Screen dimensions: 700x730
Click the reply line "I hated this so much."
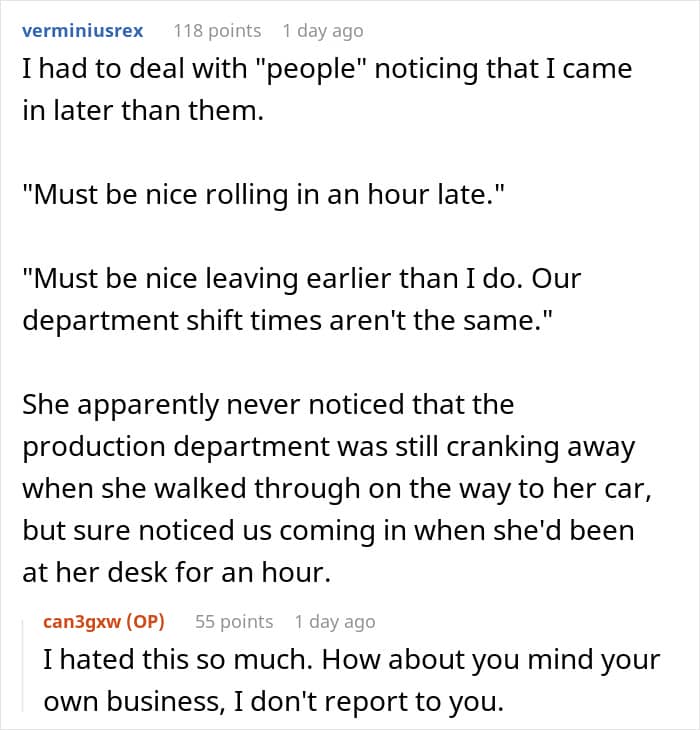(351, 661)
